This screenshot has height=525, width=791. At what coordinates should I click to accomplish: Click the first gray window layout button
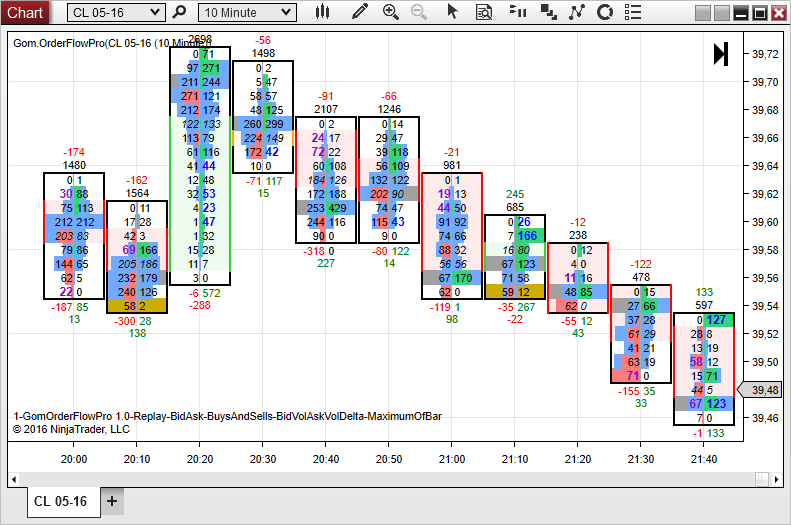pos(703,13)
